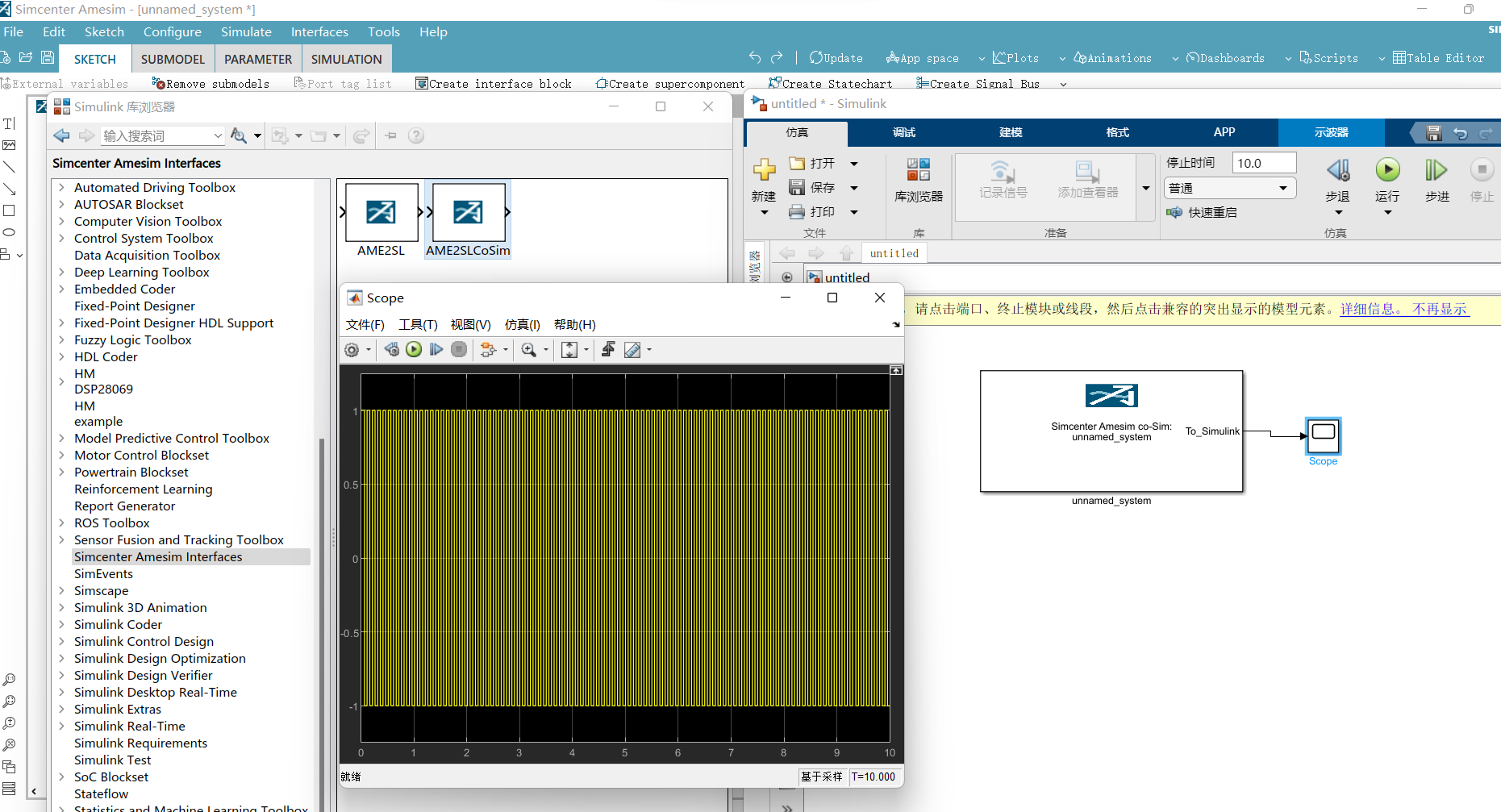Screen dimensions: 1501x812
Task: Click 不再显示 link in banner
Action: 1440,309
